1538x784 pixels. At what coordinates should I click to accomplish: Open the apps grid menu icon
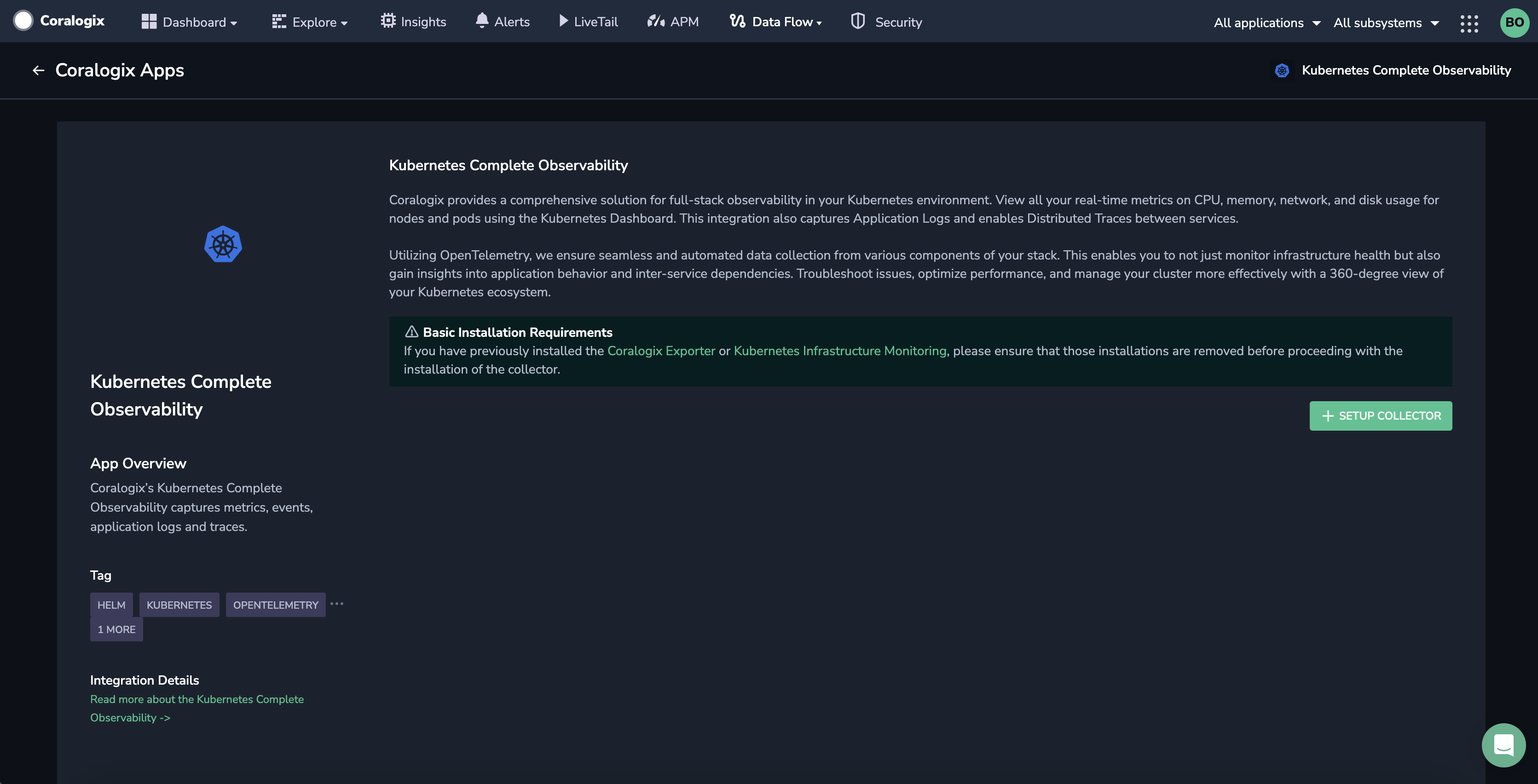tap(1469, 23)
